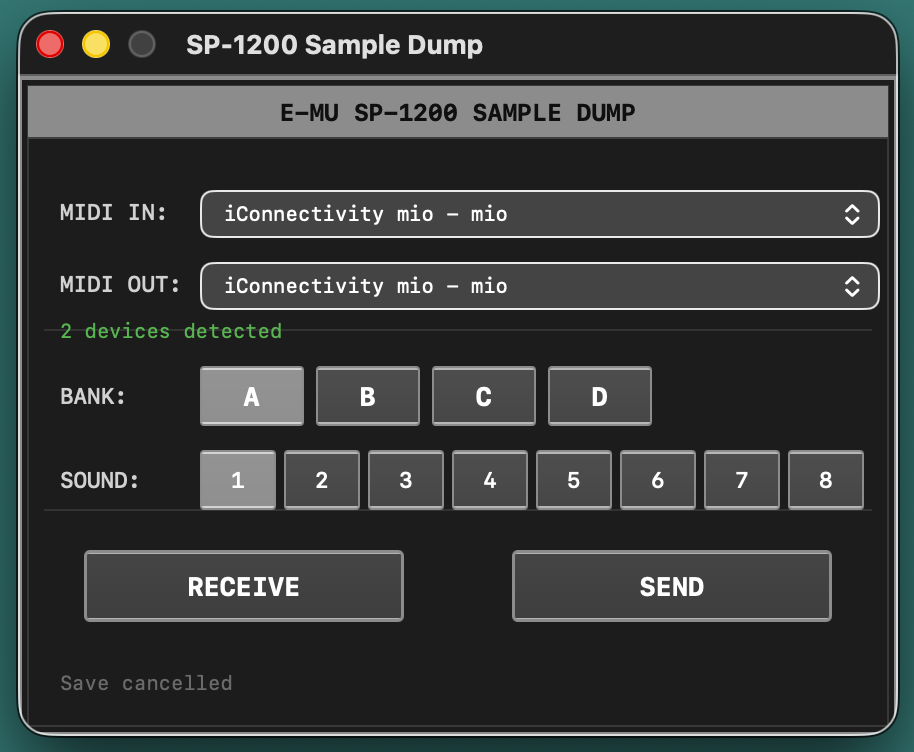Open the MIDI OUT device dropdown

tap(539, 286)
